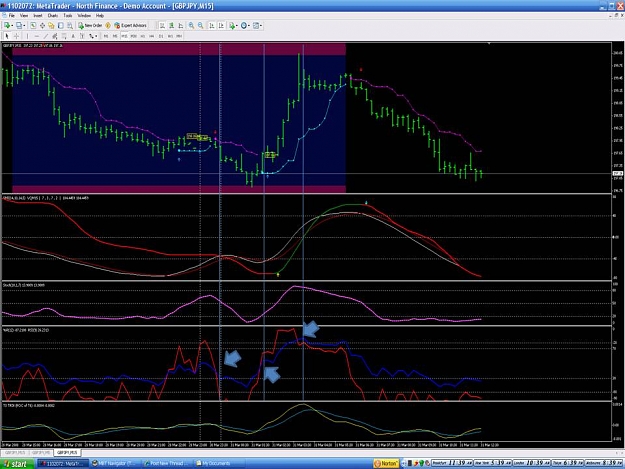
Task: Open the Tools menu
Action: pos(68,16)
